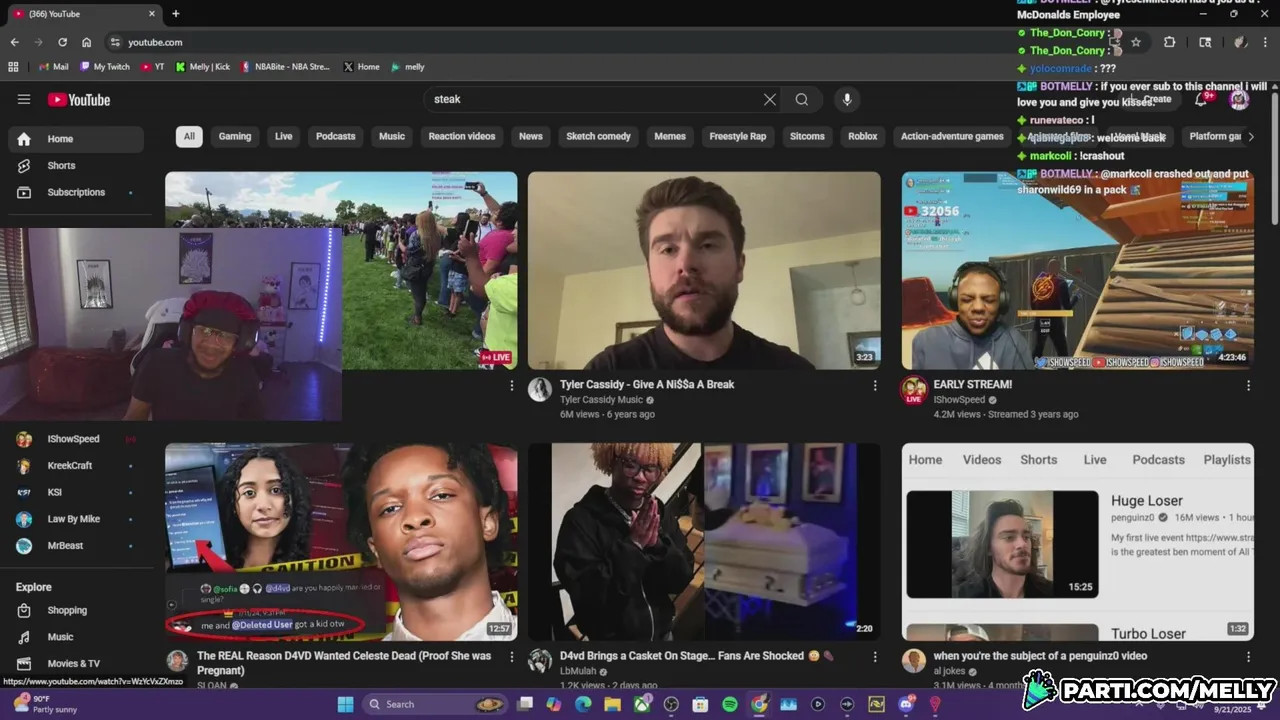Show more filter chips with right chevron
The height and width of the screenshot is (720, 1280).
point(1250,136)
